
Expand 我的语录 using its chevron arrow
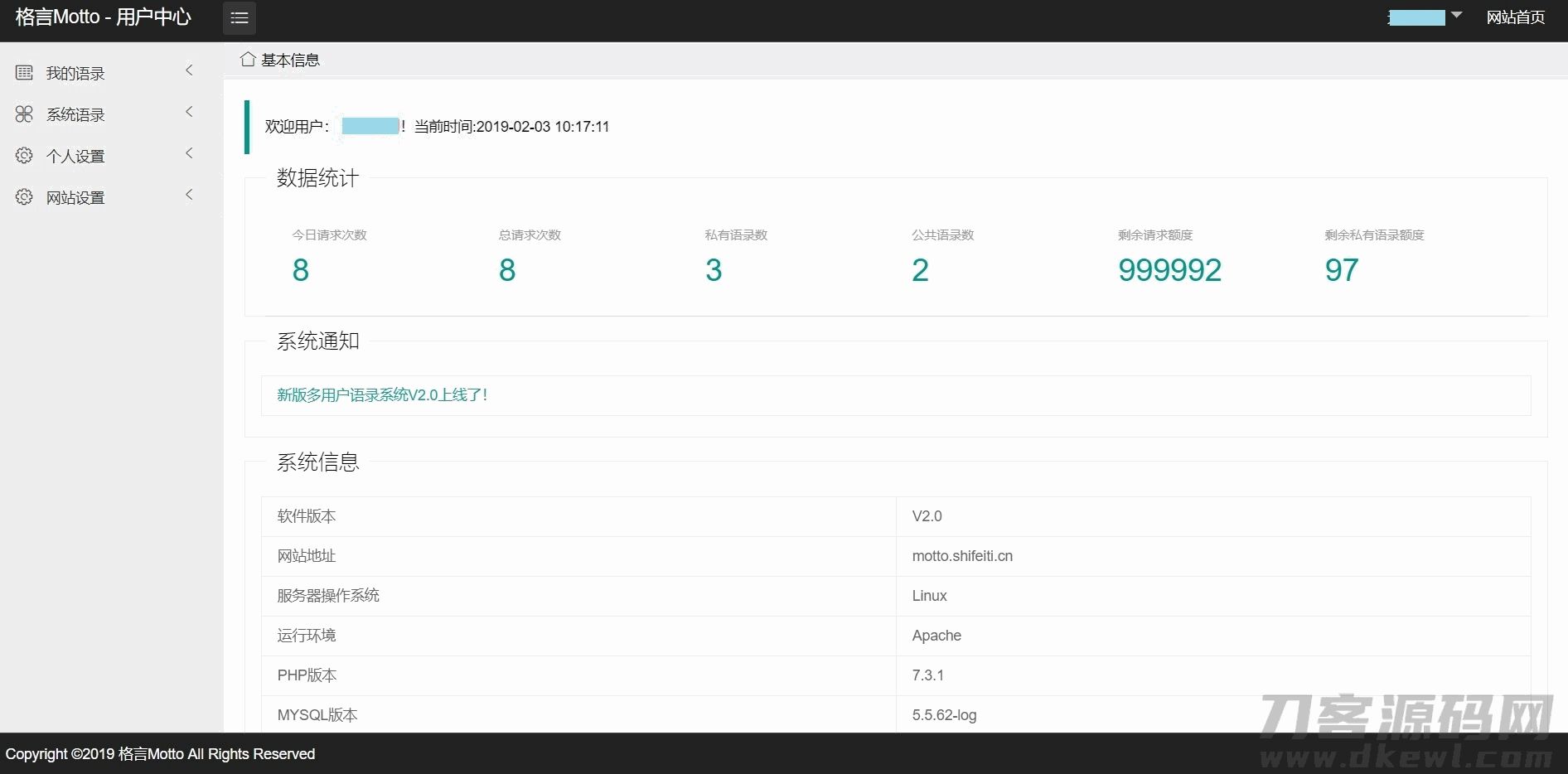click(x=189, y=70)
